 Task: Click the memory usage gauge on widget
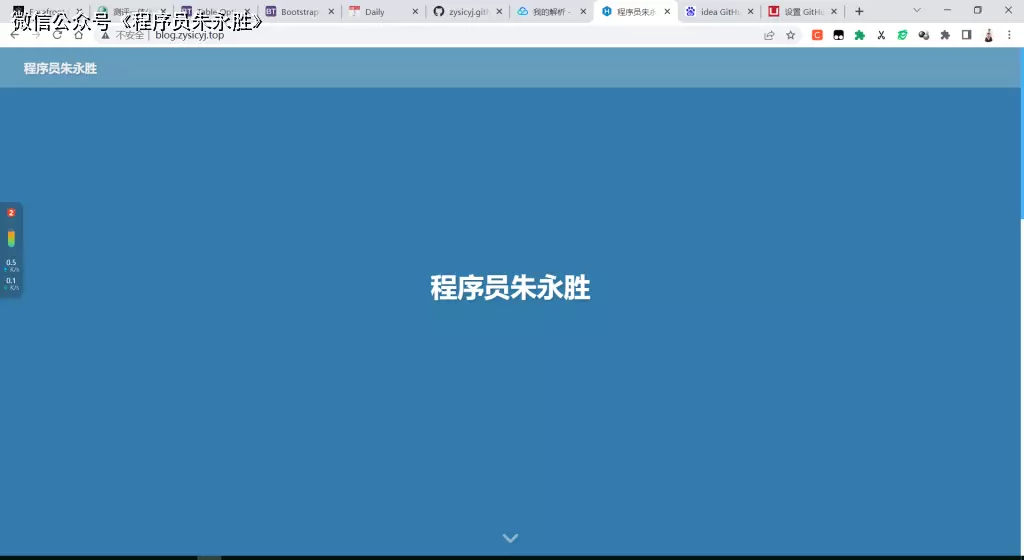(11, 238)
